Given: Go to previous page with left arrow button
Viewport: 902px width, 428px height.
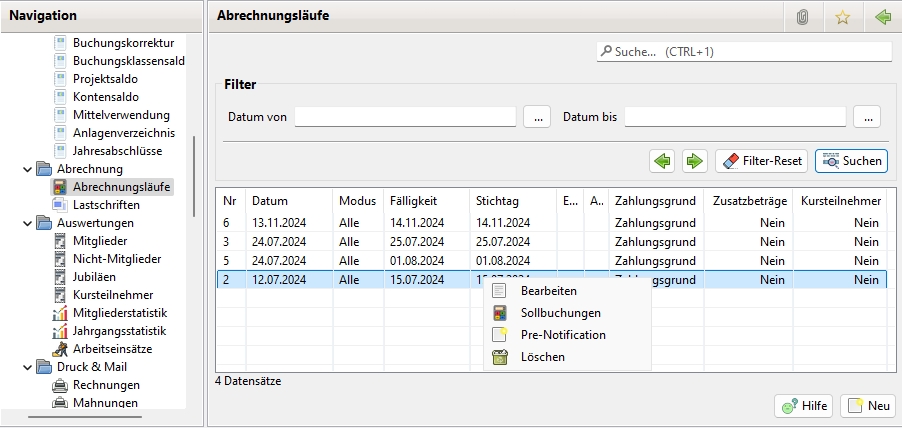Looking at the screenshot, I should pos(663,160).
